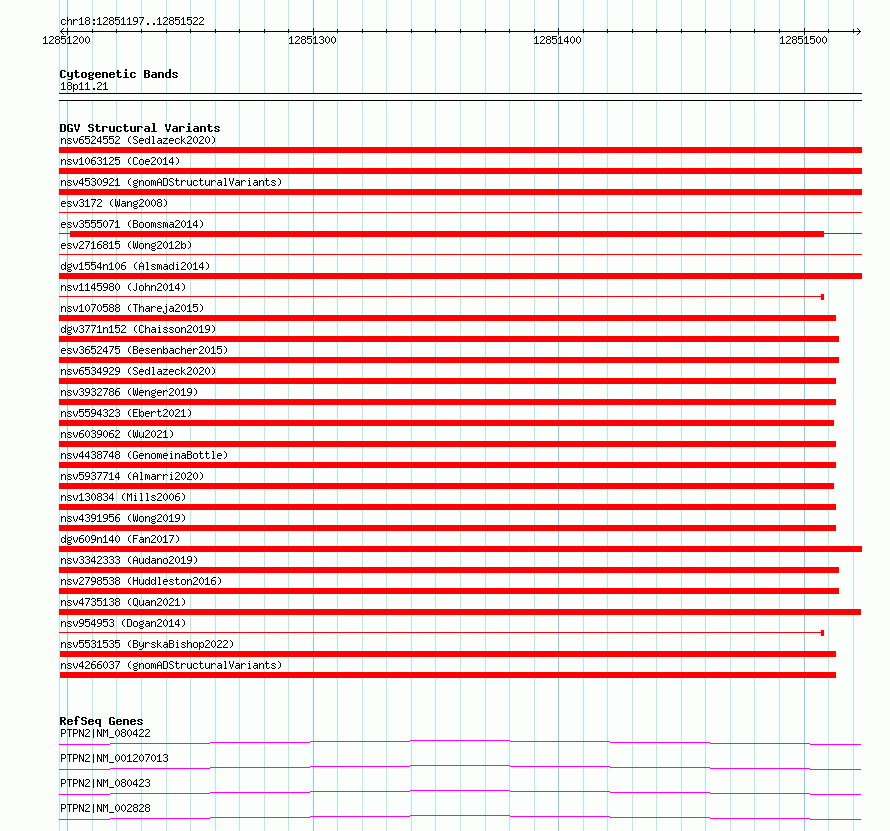This screenshot has height=831, width=890.
Task: Select nsv5531535 (ByrskaBishop2022) label
Action: [x=147, y=644]
